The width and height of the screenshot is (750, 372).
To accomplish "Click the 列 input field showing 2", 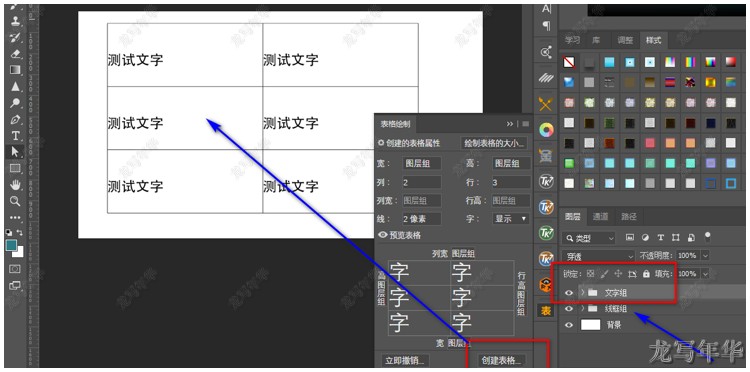I will (421, 182).
